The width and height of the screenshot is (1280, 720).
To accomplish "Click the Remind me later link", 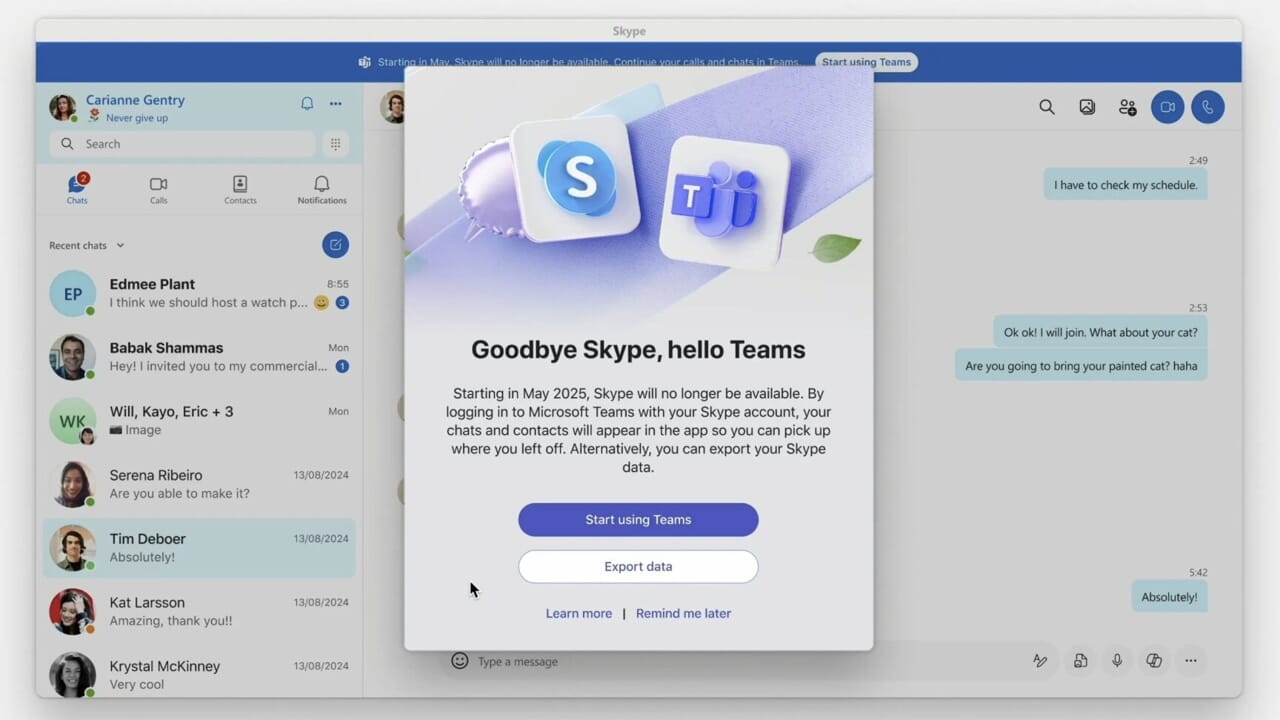I will click(683, 614).
